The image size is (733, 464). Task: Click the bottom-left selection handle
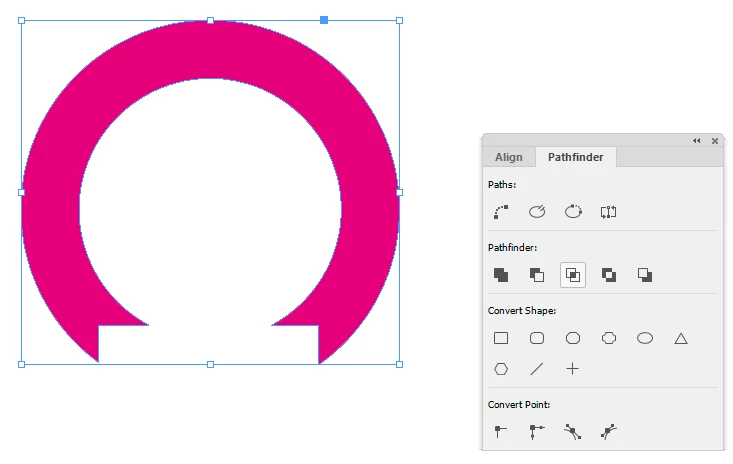click(x=22, y=364)
